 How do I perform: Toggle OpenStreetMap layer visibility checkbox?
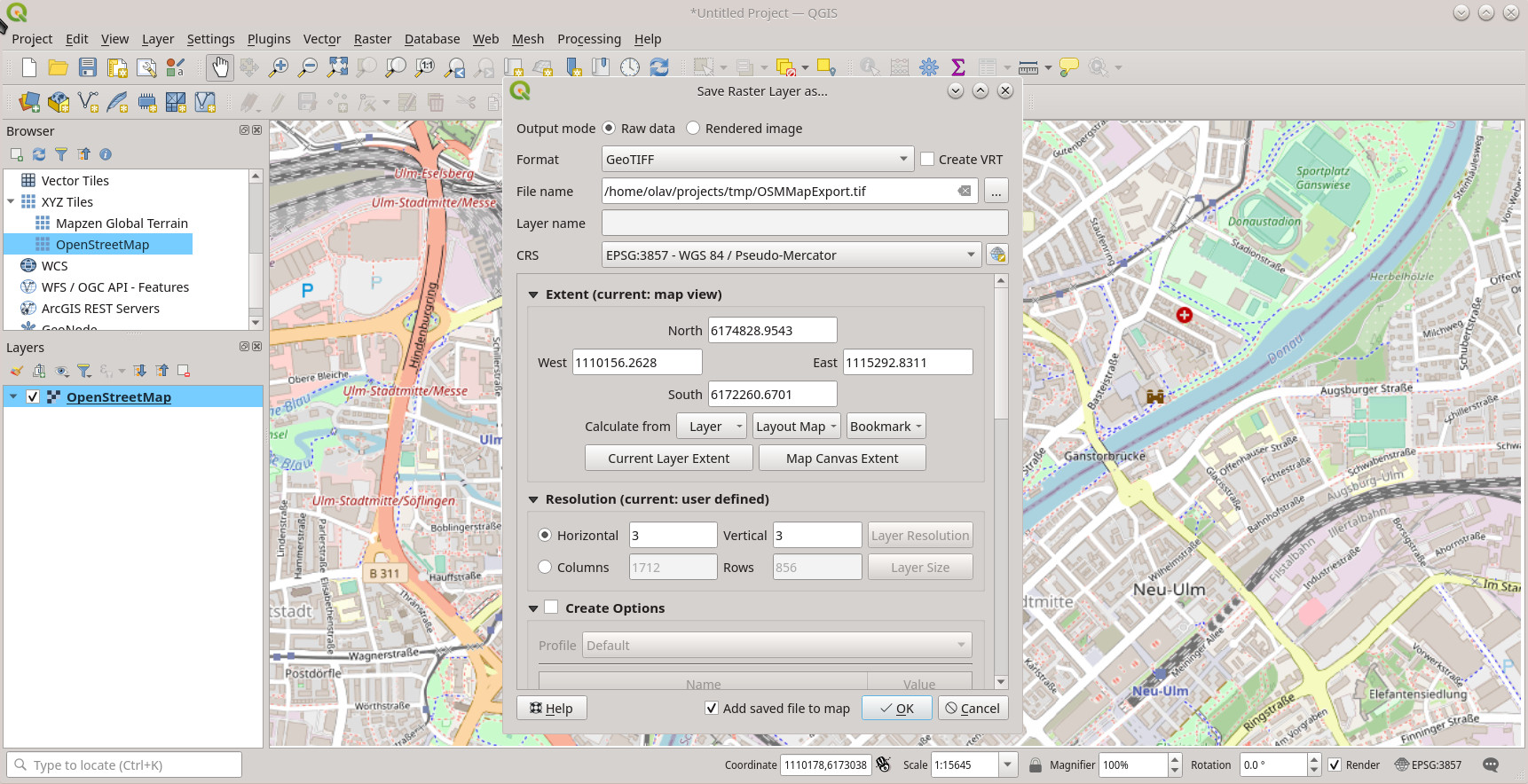click(33, 396)
